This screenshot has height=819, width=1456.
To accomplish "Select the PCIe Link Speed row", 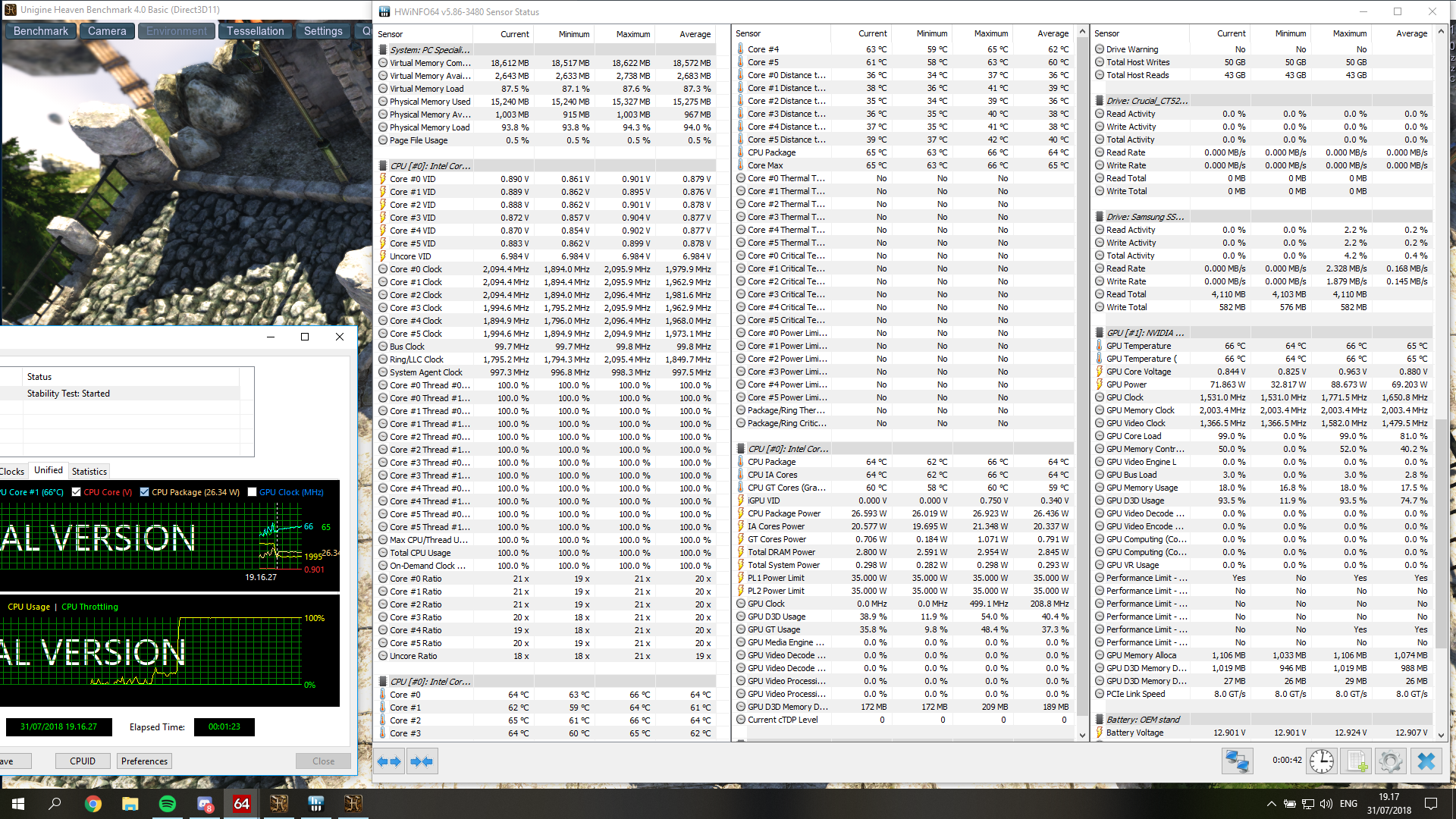I will pyautogui.click(x=1263, y=694).
